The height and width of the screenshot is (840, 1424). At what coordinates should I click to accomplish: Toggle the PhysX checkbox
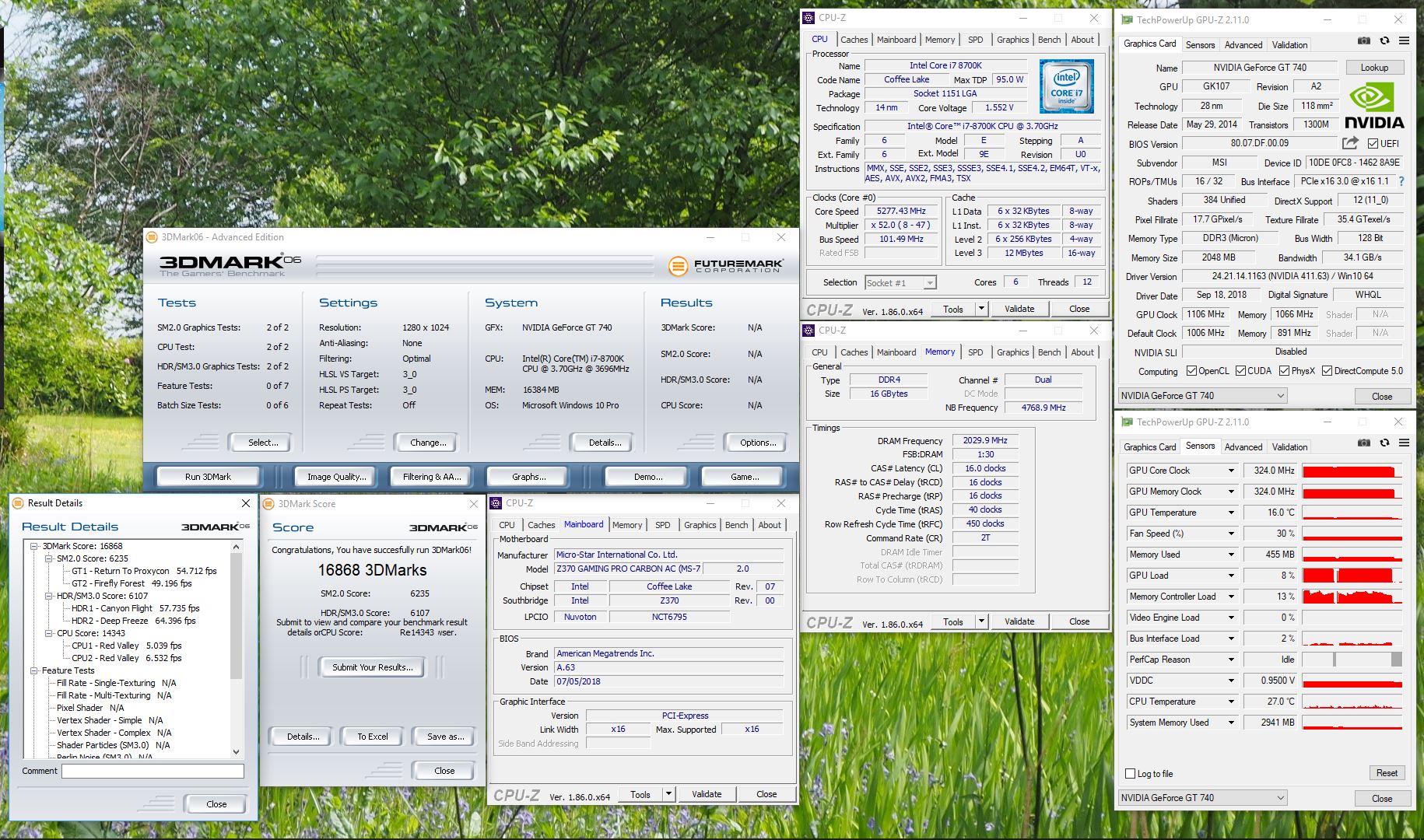tap(1284, 371)
